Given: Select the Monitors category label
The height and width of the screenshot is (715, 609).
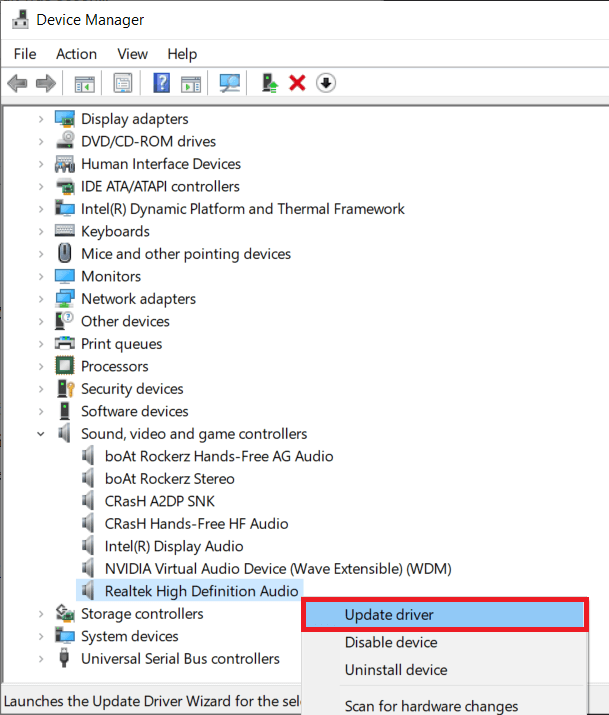Looking at the screenshot, I should [x=111, y=276].
